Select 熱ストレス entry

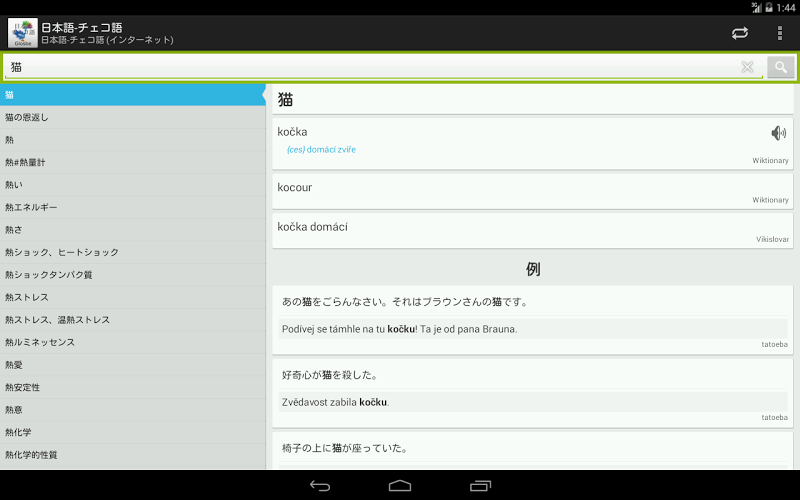133,297
